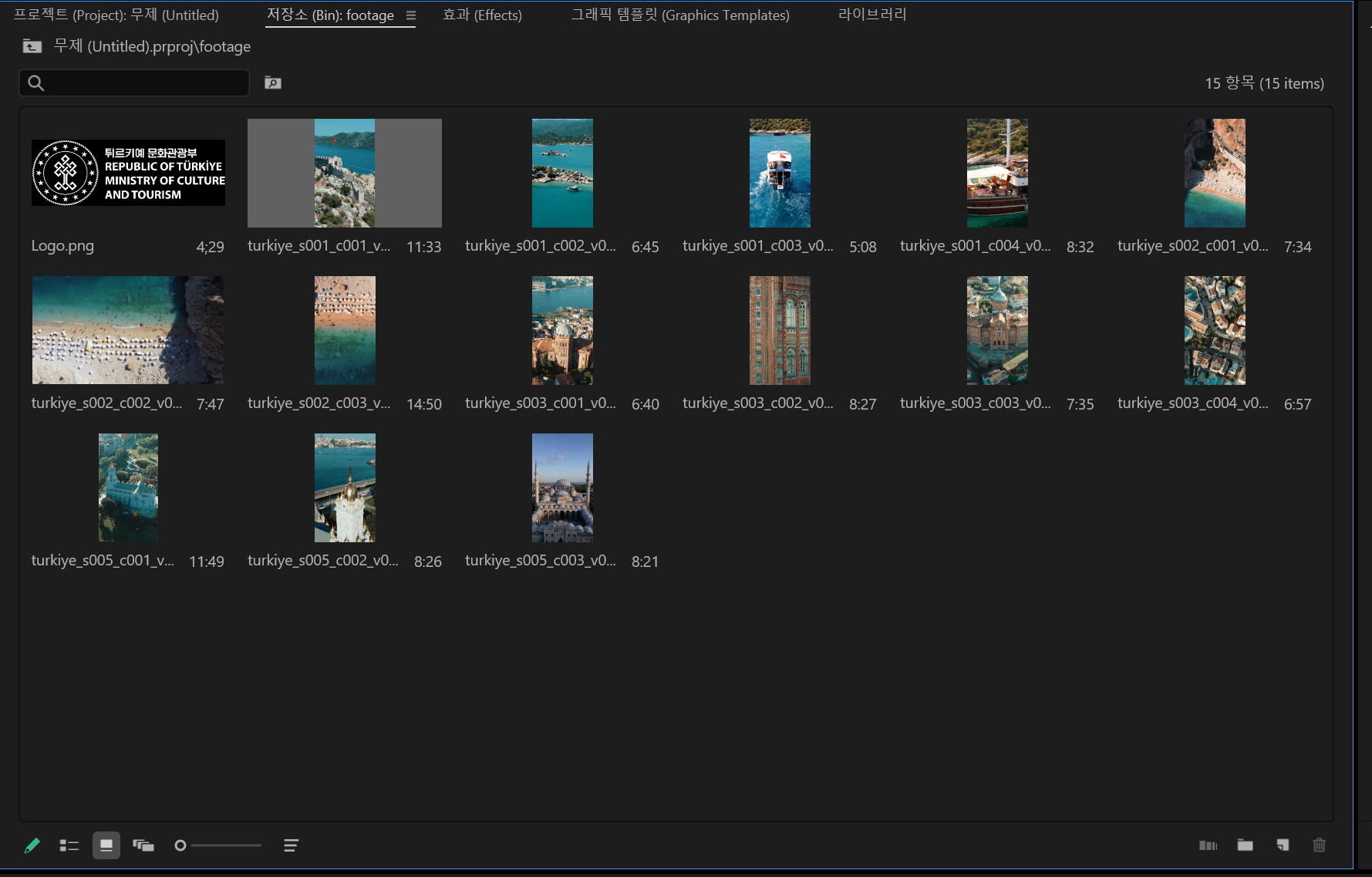Open the sort icons menu
Viewport: 1372px width, 877px height.
(291, 845)
